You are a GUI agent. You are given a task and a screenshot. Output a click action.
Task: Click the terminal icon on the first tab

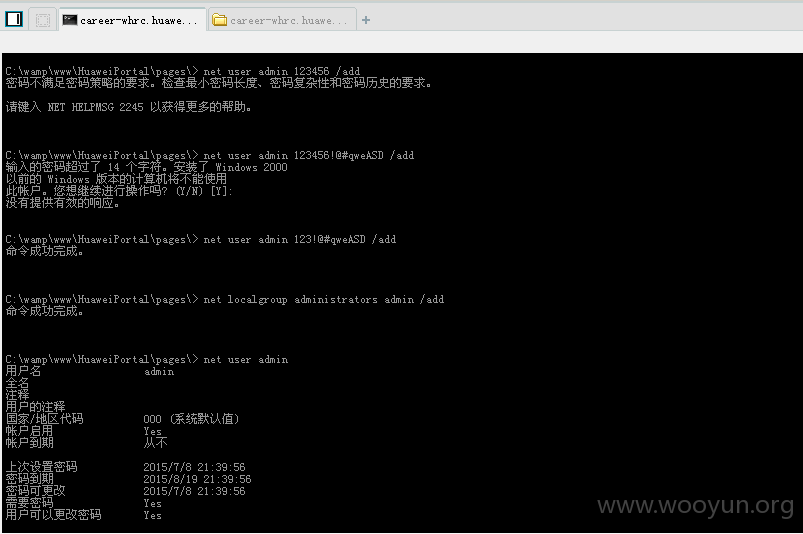[70, 20]
